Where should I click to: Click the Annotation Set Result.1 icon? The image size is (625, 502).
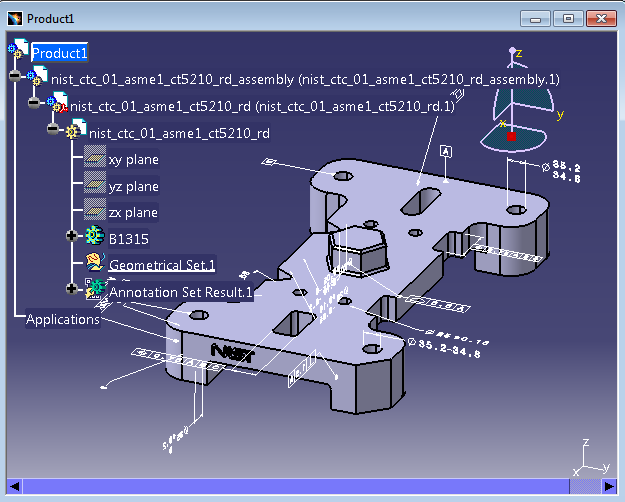click(95, 289)
